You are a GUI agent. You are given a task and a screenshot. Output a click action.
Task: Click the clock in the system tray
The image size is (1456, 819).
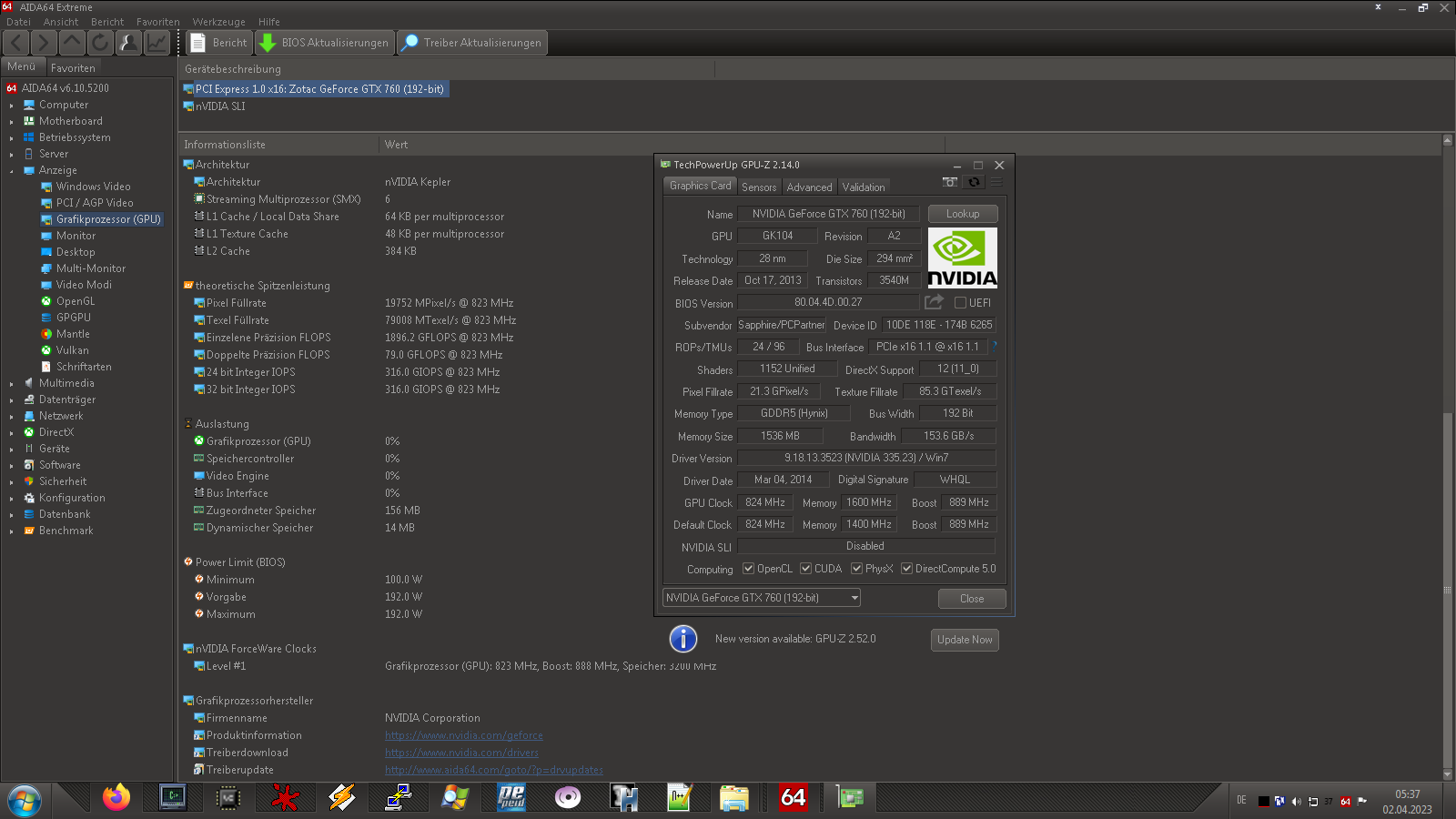pos(1408,802)
